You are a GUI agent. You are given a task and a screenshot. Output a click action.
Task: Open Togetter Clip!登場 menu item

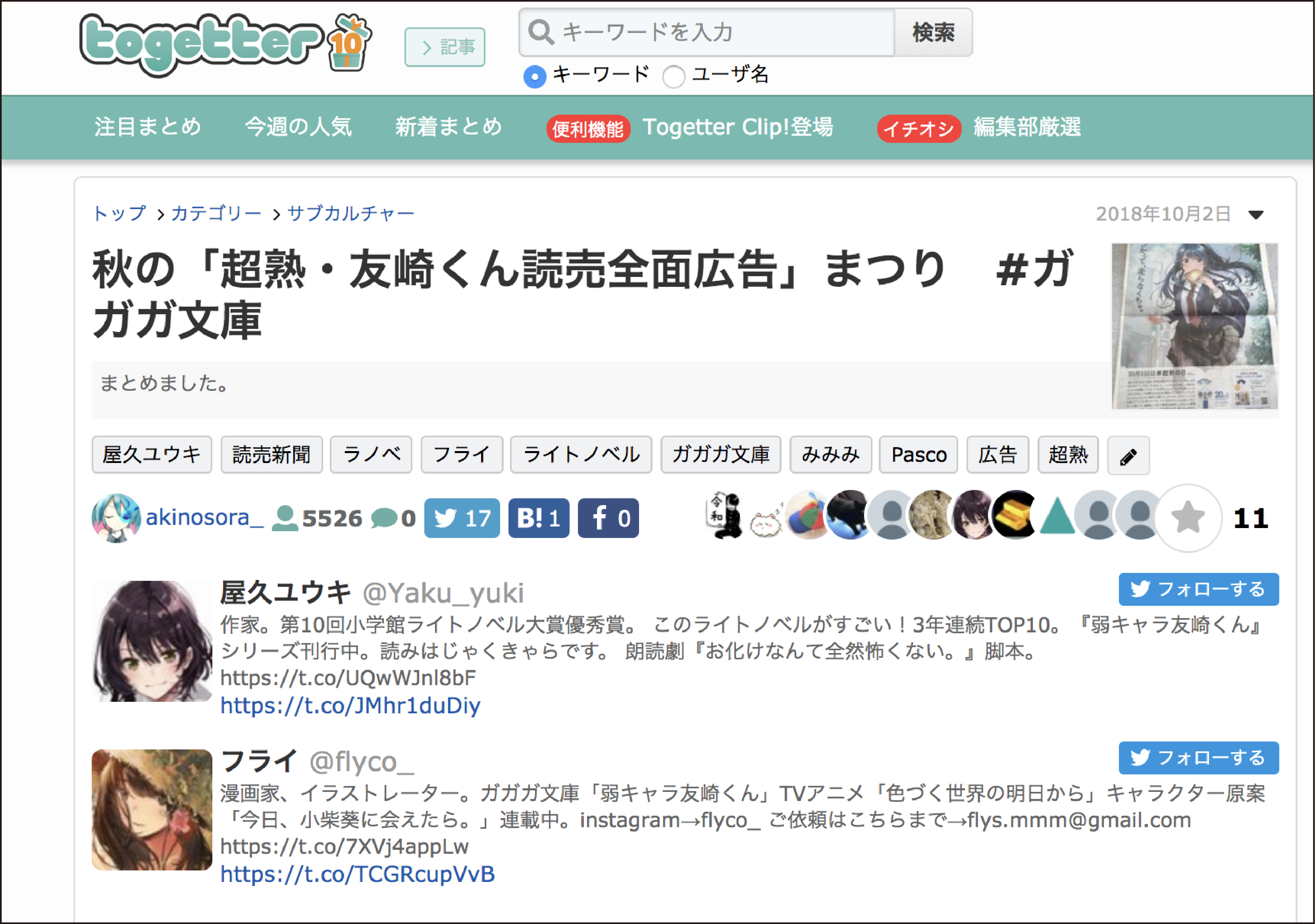(x=738, y=127)
